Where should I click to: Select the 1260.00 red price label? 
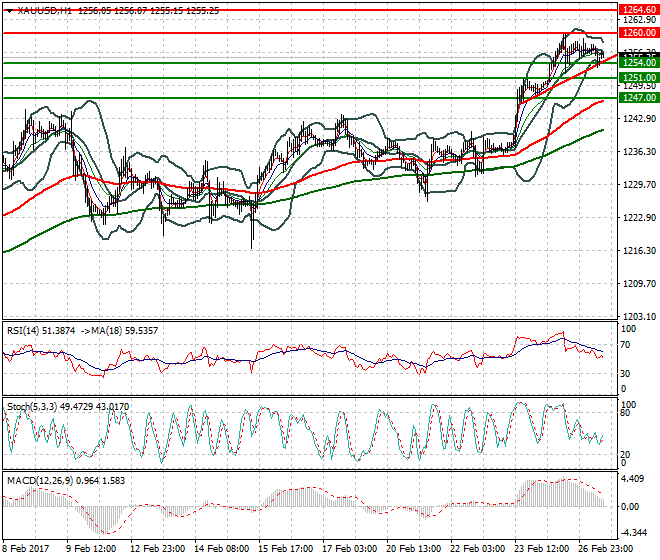(639, 32)
